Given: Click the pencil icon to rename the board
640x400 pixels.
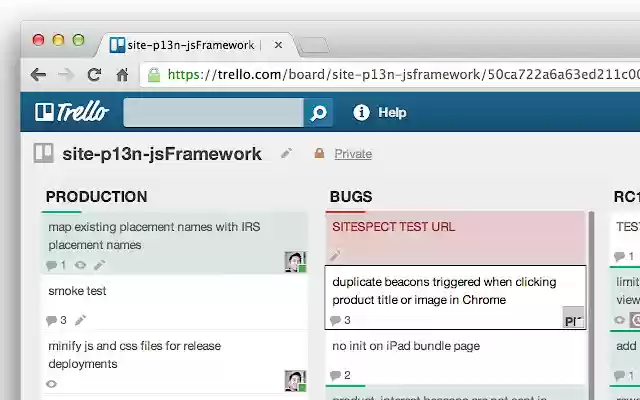Looking at the screenshot, I should (x=286, y=153).
